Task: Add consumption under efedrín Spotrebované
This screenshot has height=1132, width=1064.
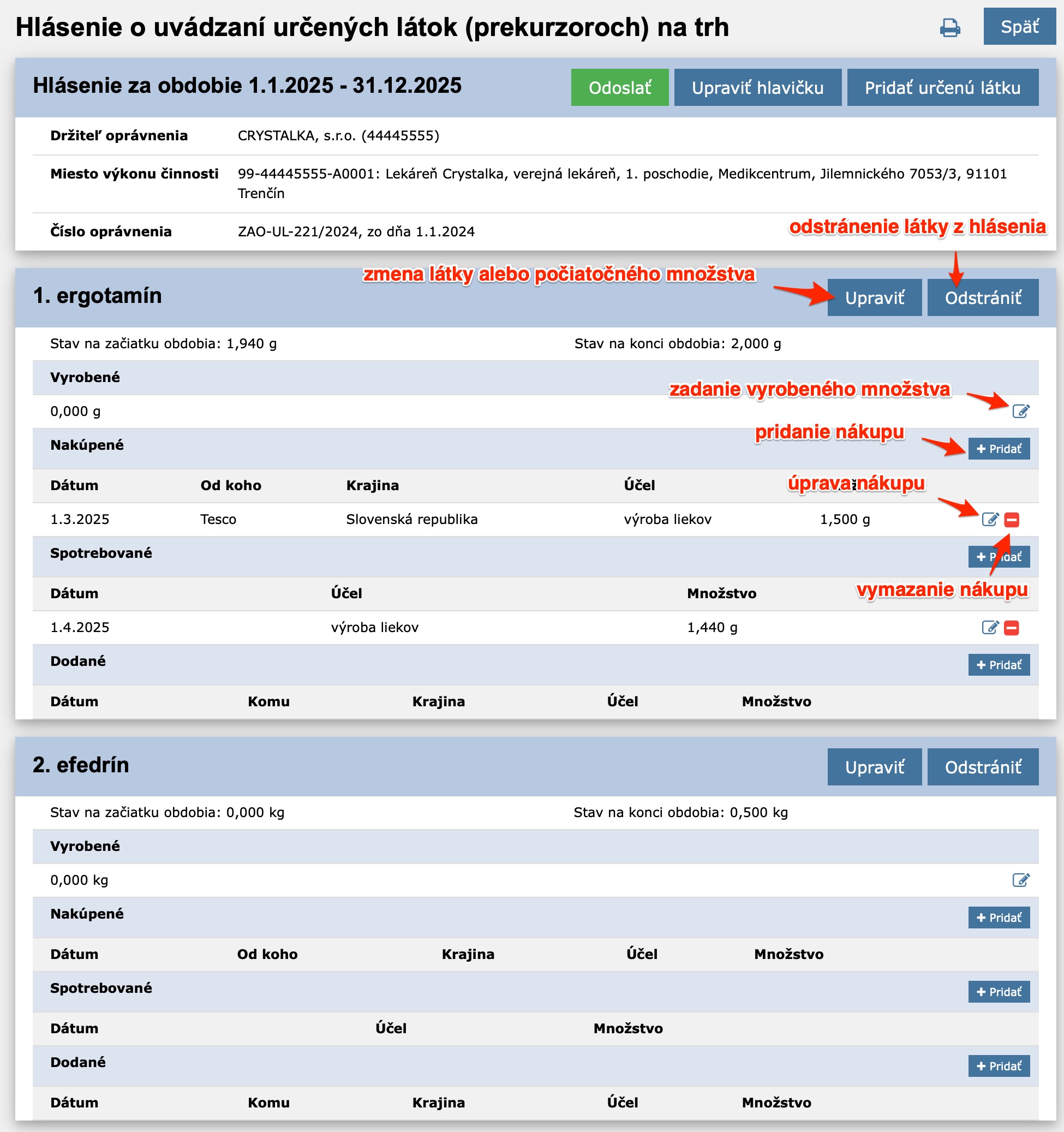Action: [x=999, y=992]
